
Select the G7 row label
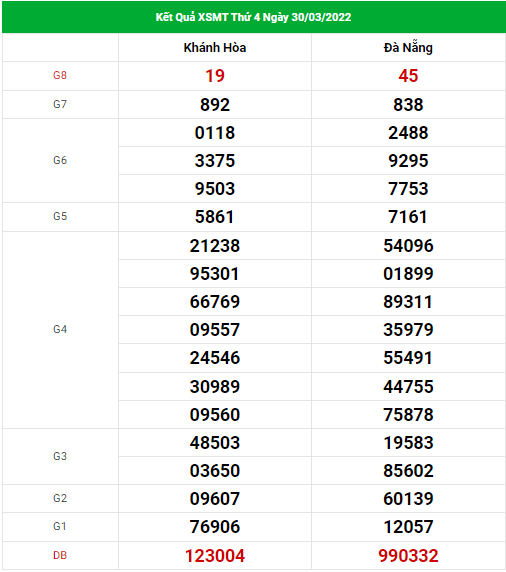(x=60, y=104)
